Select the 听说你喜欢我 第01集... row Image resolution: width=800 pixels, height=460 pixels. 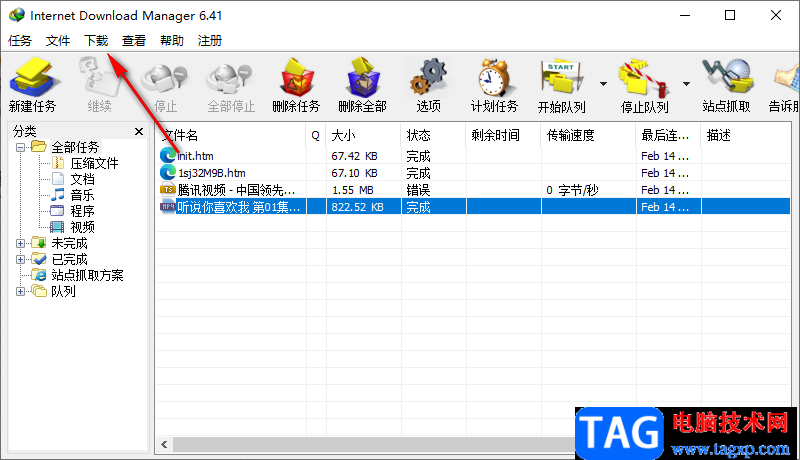(x=473, y=207)
